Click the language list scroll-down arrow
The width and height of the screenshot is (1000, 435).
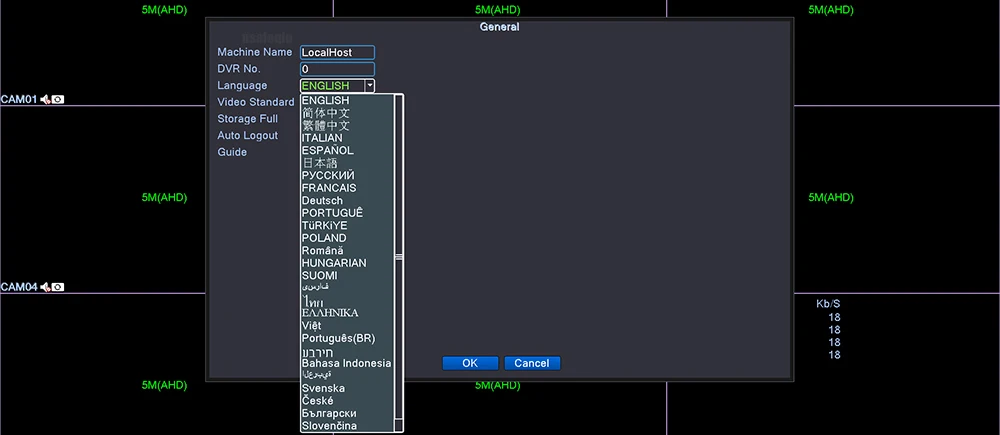point(399,425)
